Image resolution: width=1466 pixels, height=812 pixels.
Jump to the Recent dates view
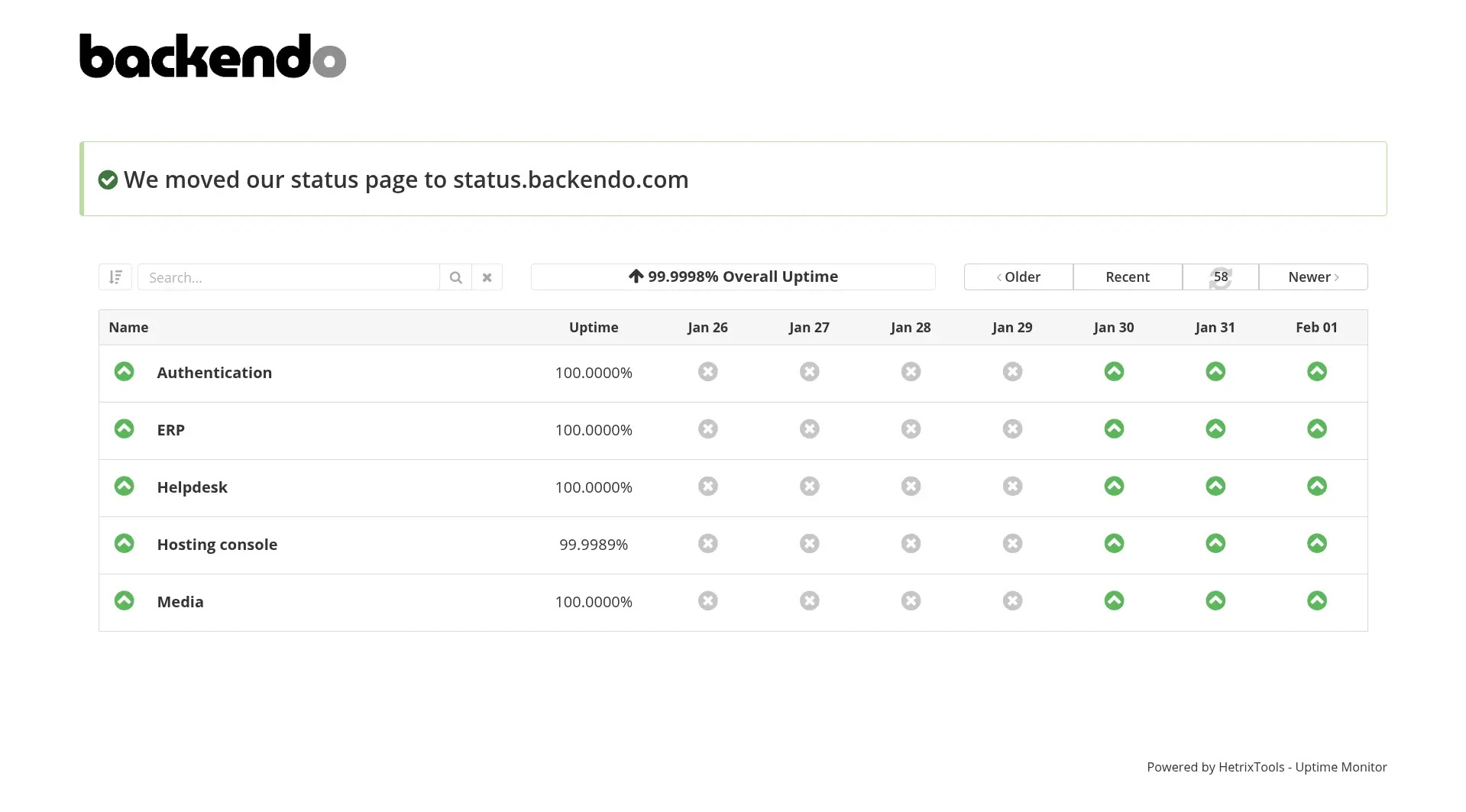(x=1127, y=277)
